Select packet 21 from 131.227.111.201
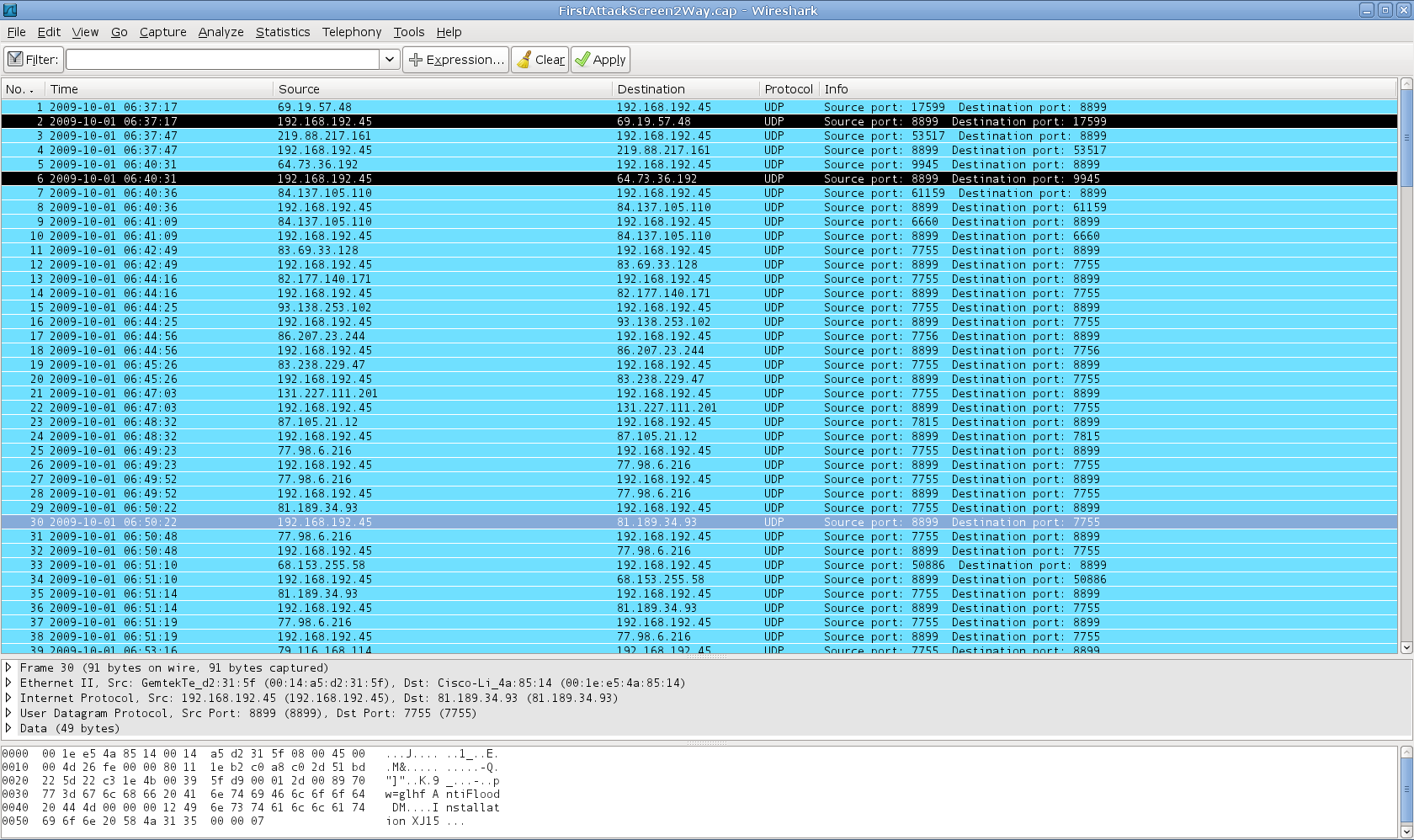 tap(699, 393)
